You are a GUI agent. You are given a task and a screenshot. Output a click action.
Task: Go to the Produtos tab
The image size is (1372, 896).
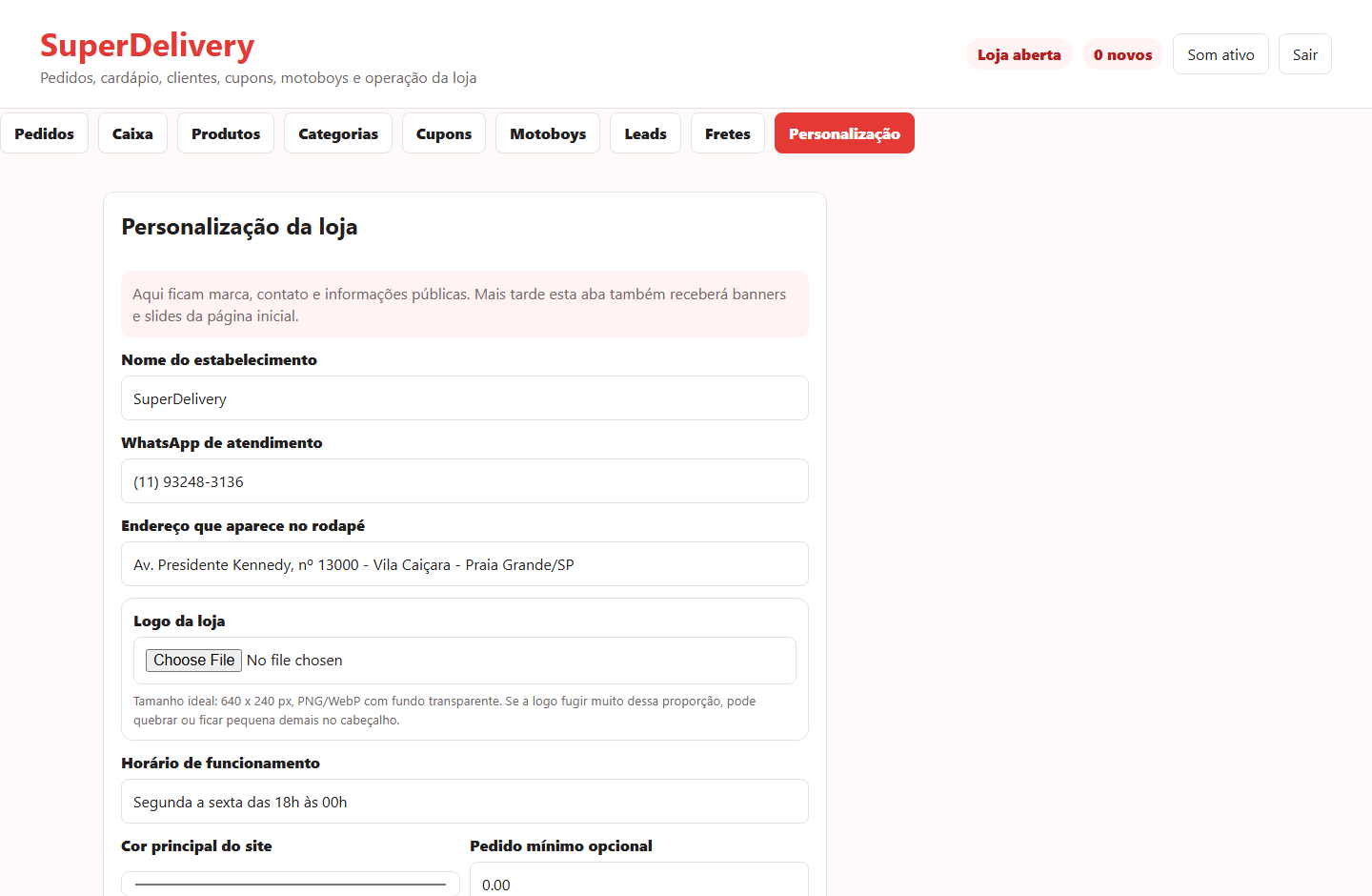point(226,133)
